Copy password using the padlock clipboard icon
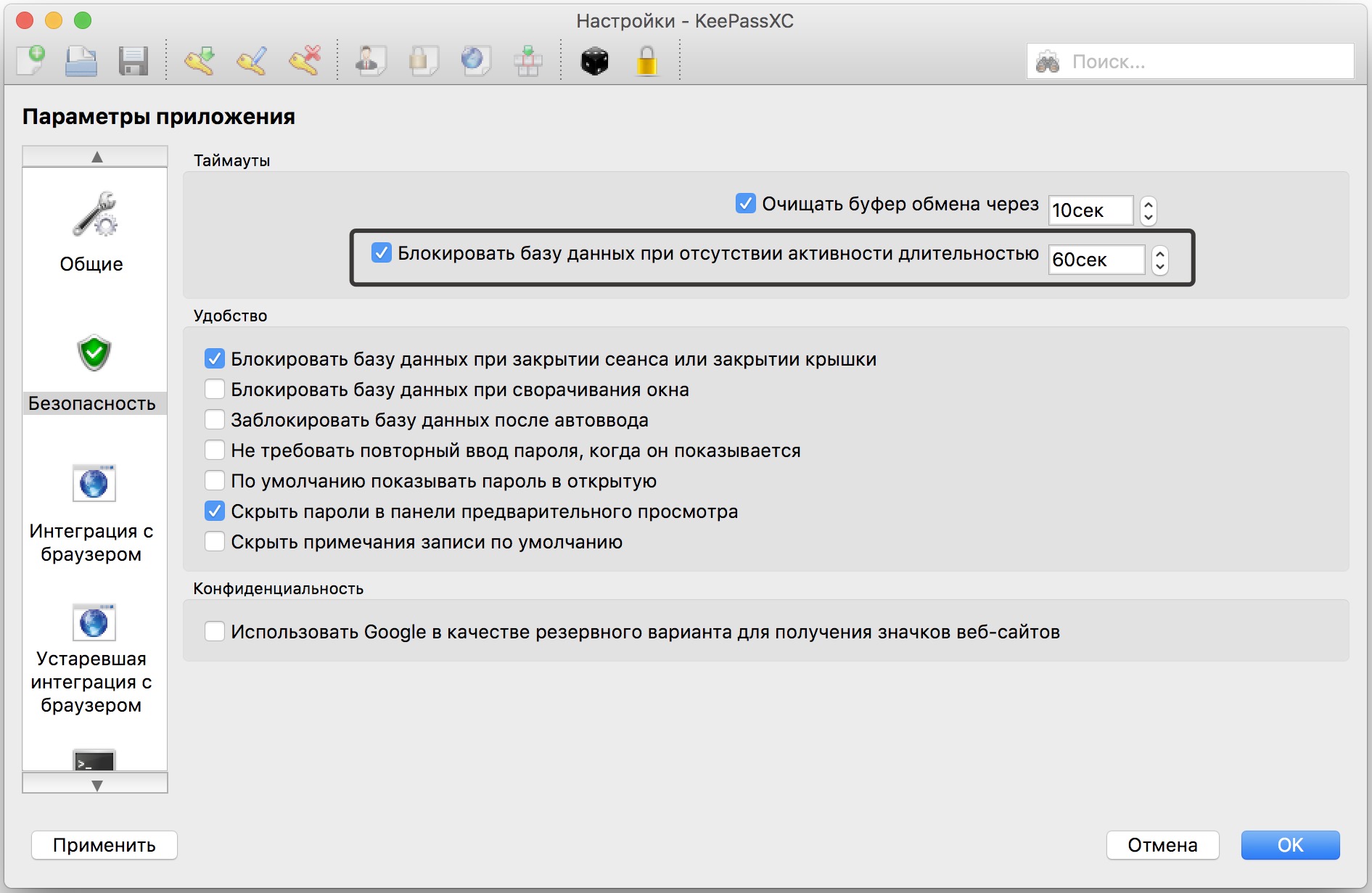Screen dimensions: 1372x893 coord(423,61)
